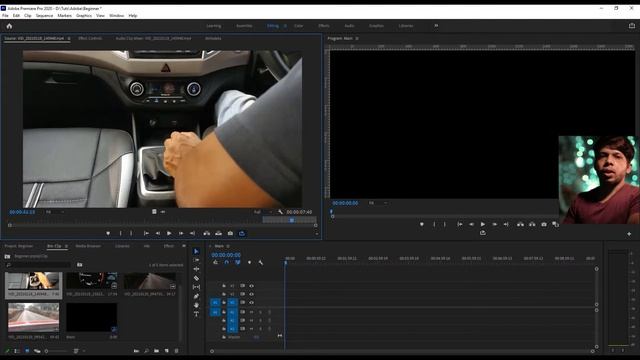The width and height of the screenshot is (640, 360).
Task: Add marker in Source monitor
Action: (x=108, y=233)
